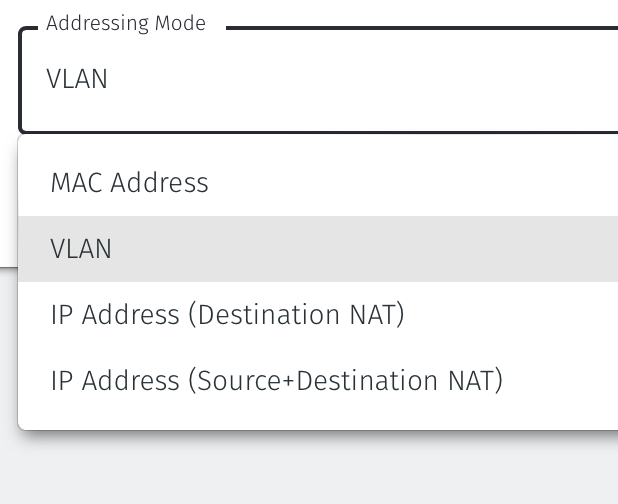The width and height of the screenshot is (618, 504).
Task: Select the MAC Address option
Action: (129, 183)
